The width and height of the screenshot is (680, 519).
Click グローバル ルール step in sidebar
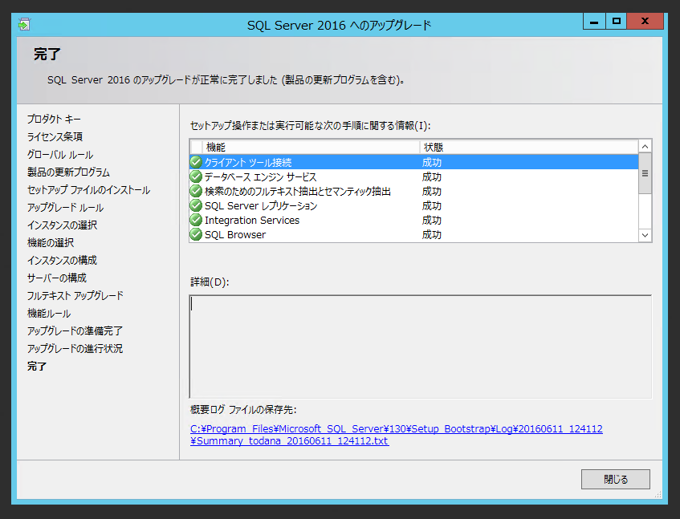(60, 154)
